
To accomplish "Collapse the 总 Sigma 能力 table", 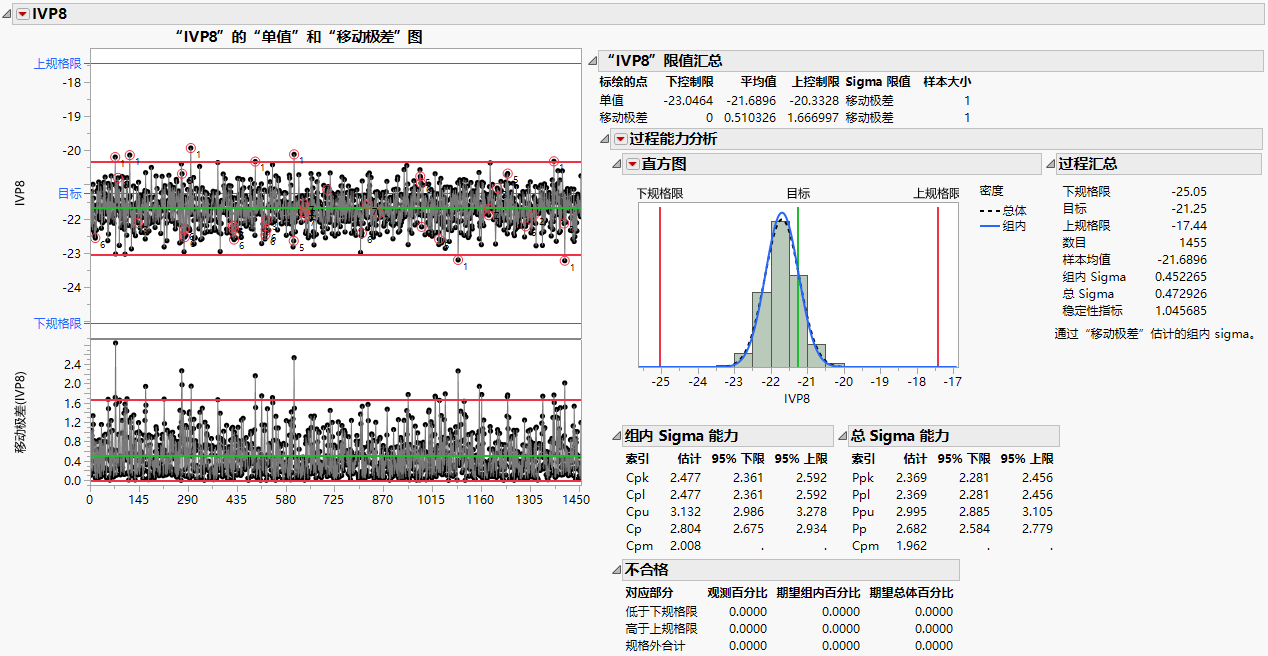I will [x=842, y=436].
